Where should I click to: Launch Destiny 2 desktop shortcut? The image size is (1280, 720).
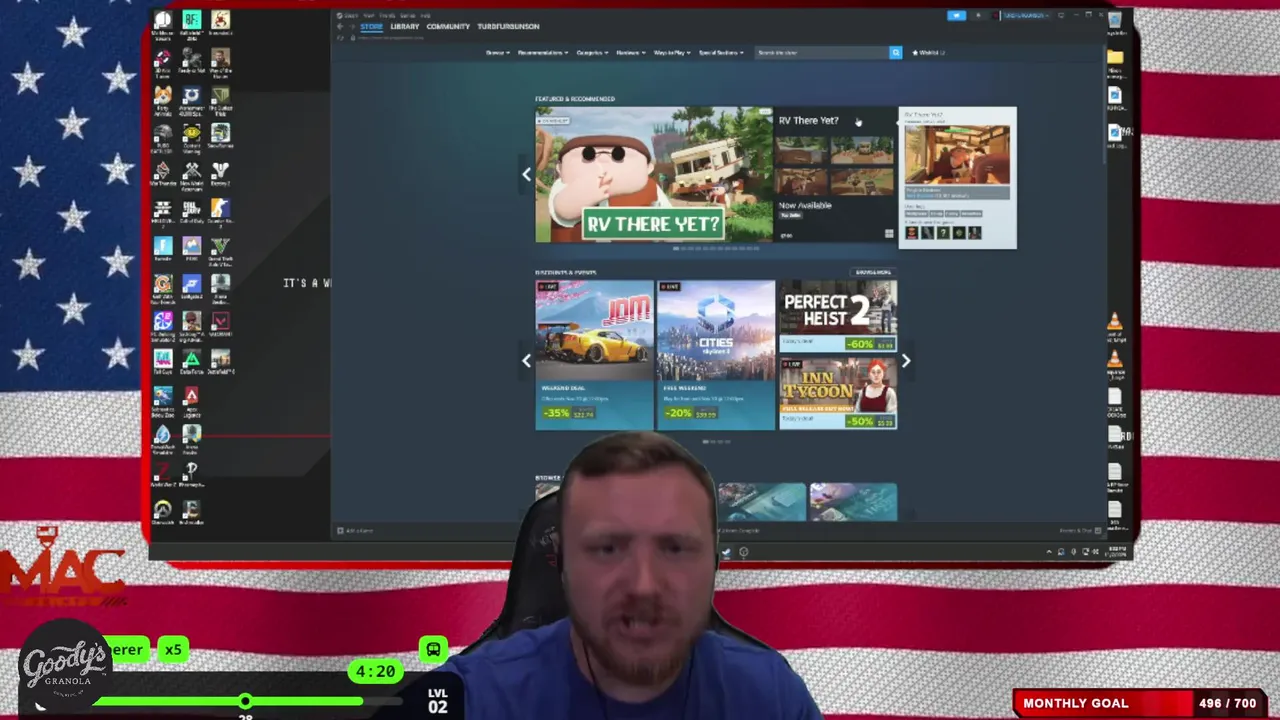(x=220, y=175)
